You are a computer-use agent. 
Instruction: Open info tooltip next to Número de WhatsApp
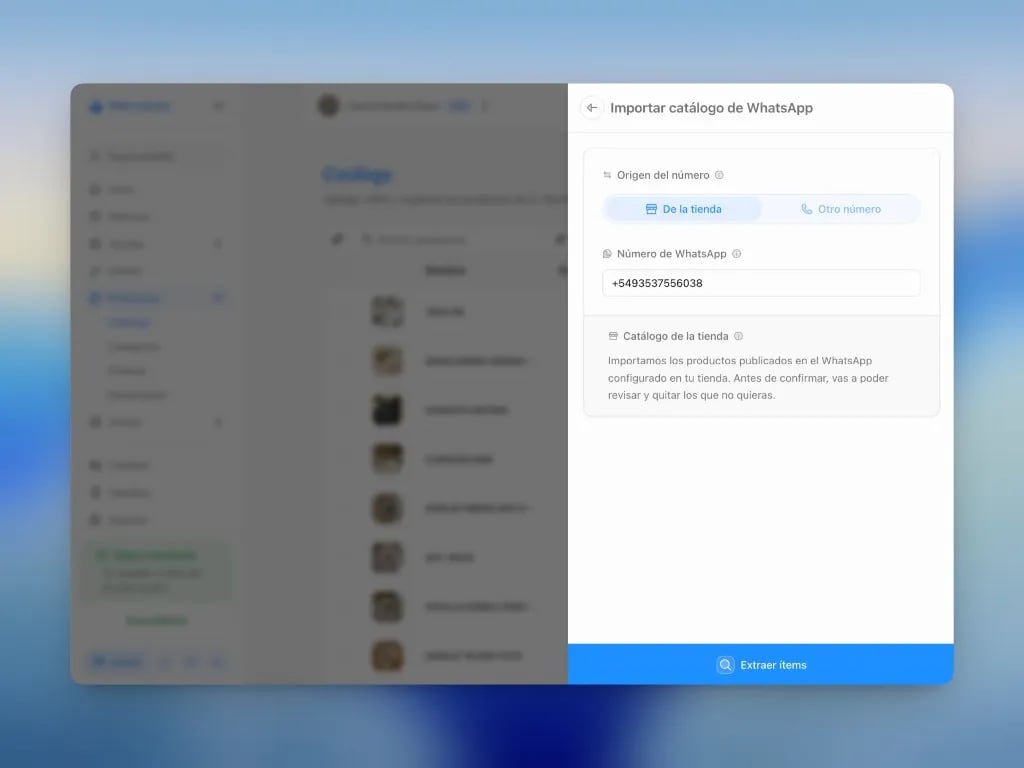point(737,254)
